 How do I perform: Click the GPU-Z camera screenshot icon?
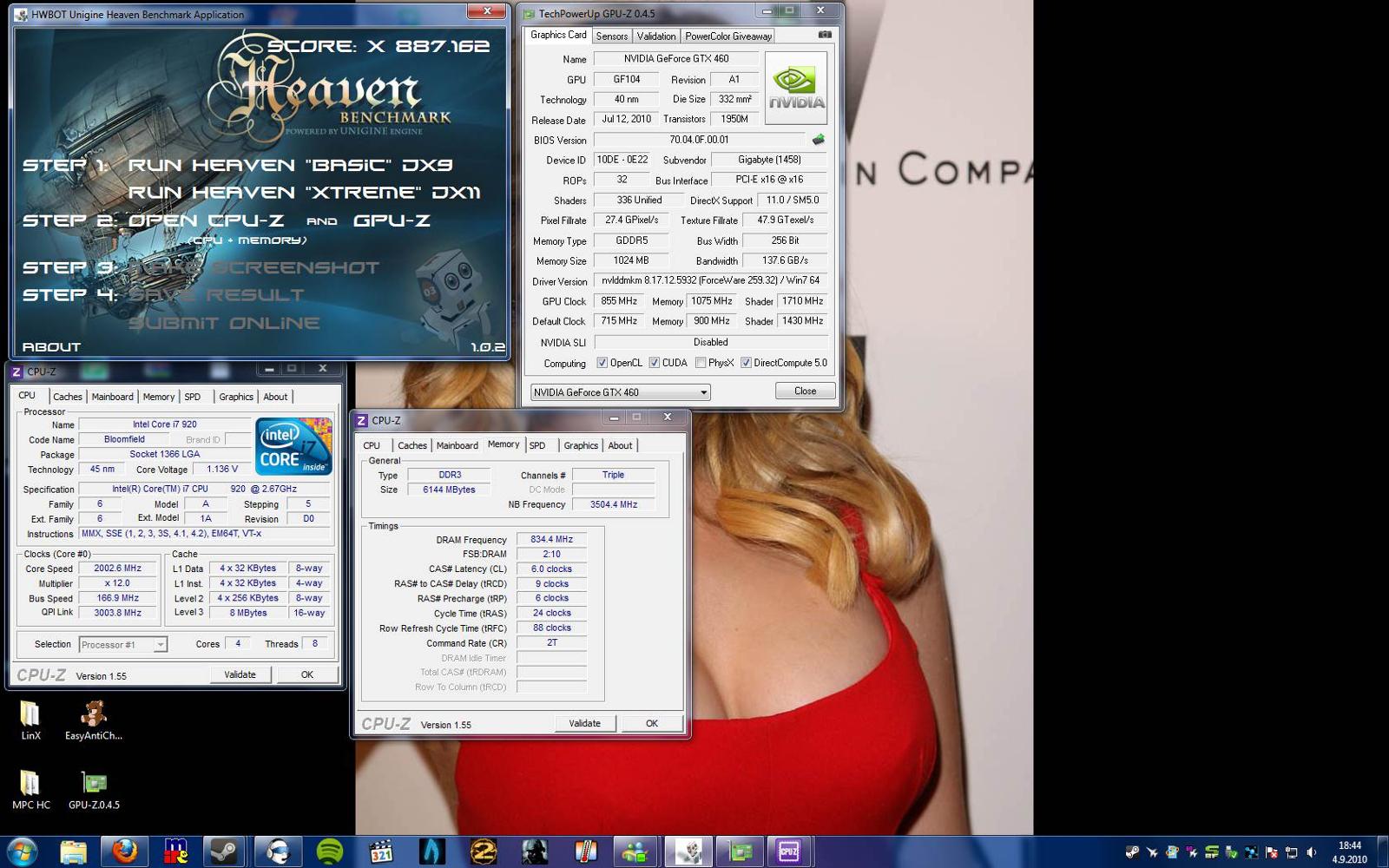pyautogui.click(x=825, y=35)
